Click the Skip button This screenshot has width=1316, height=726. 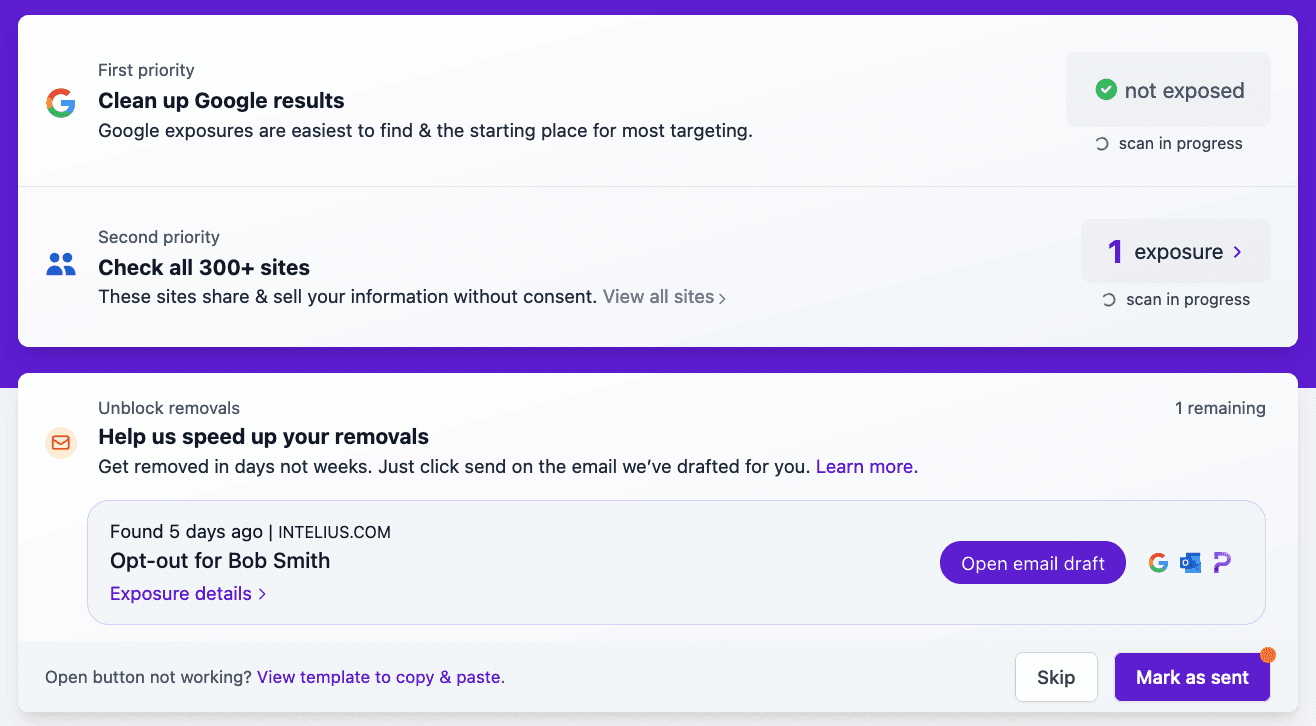1056,677
